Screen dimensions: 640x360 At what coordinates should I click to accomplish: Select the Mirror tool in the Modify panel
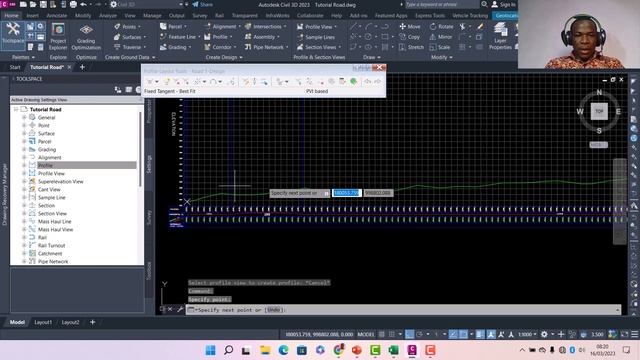click(x=441, y=37)
